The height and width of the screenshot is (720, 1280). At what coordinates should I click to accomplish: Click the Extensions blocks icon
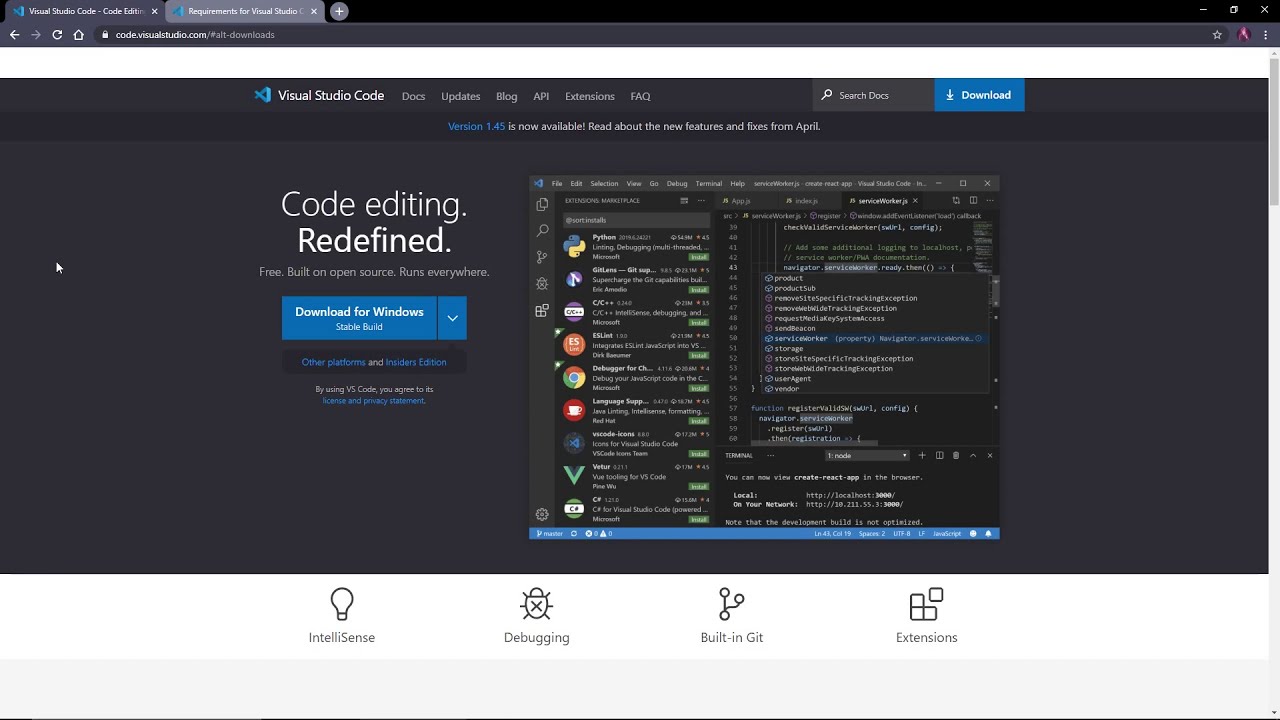click(926, 604)
